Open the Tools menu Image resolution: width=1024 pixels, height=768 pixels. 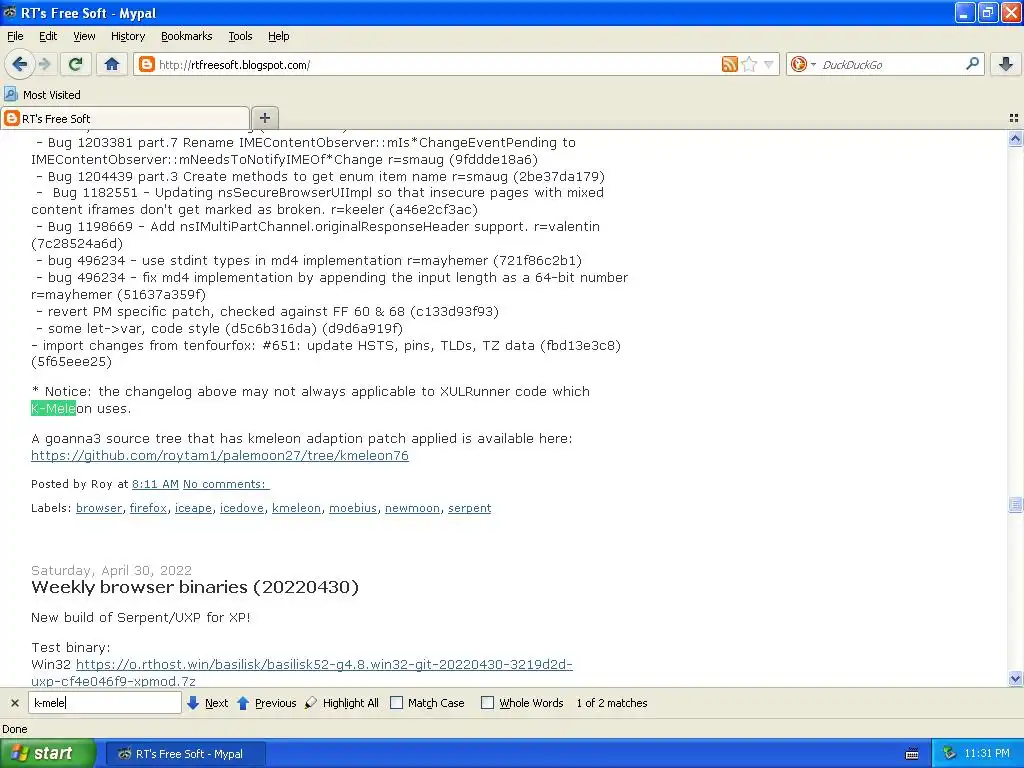coord(240,36)
